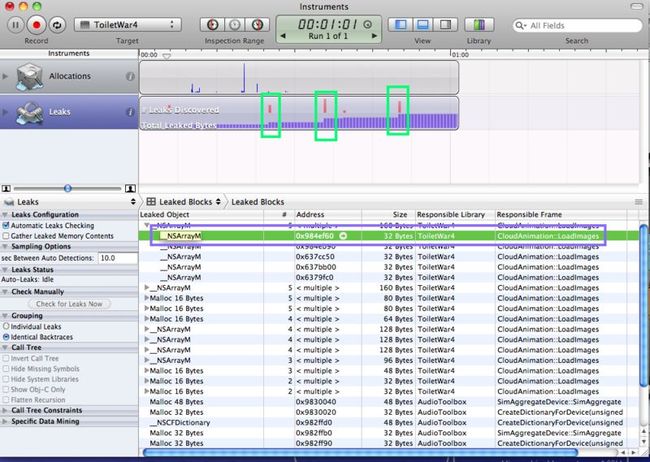
Task: Set inspection range end icon
Action: point(257,25)
